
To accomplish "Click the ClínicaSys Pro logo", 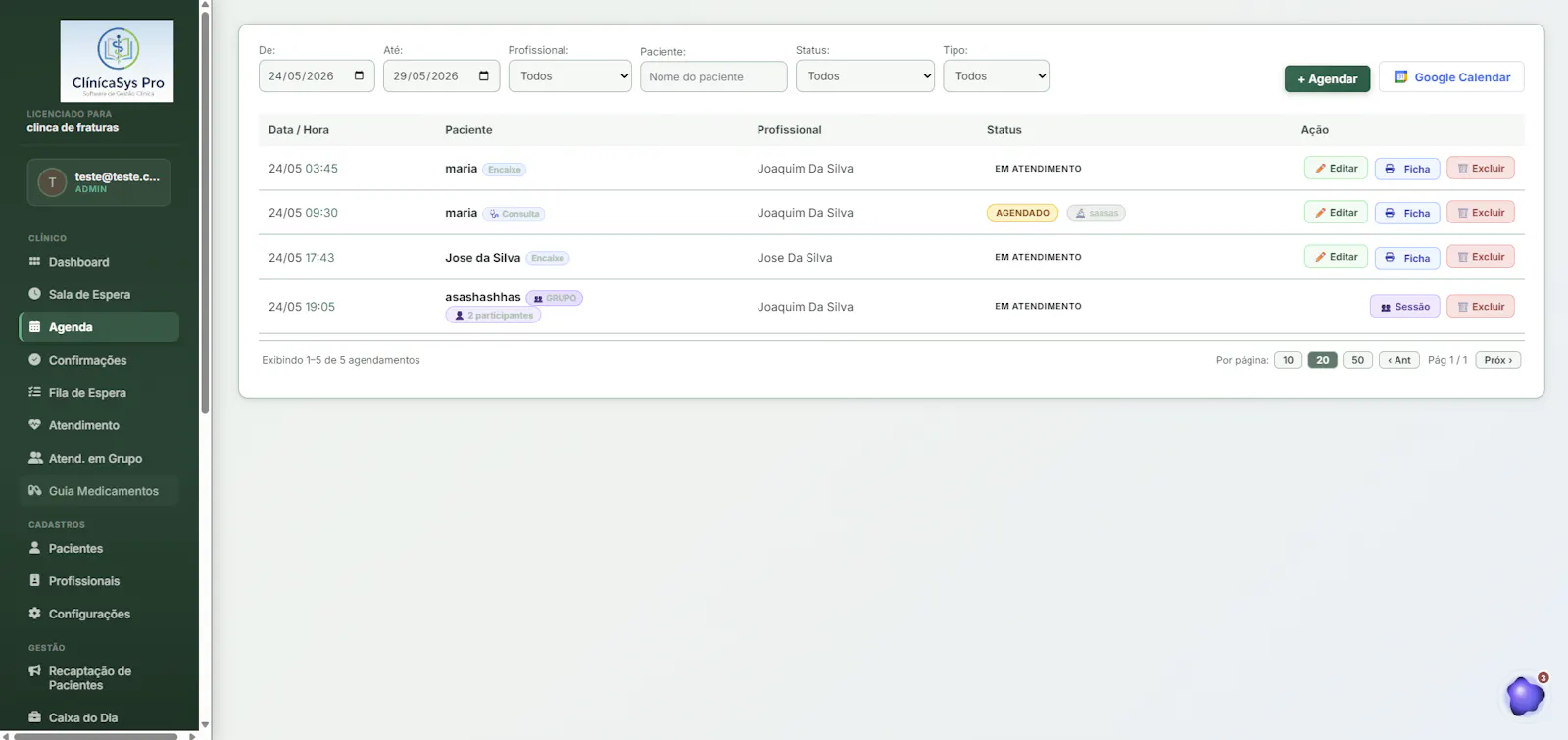I will click(x=117, y=61).
